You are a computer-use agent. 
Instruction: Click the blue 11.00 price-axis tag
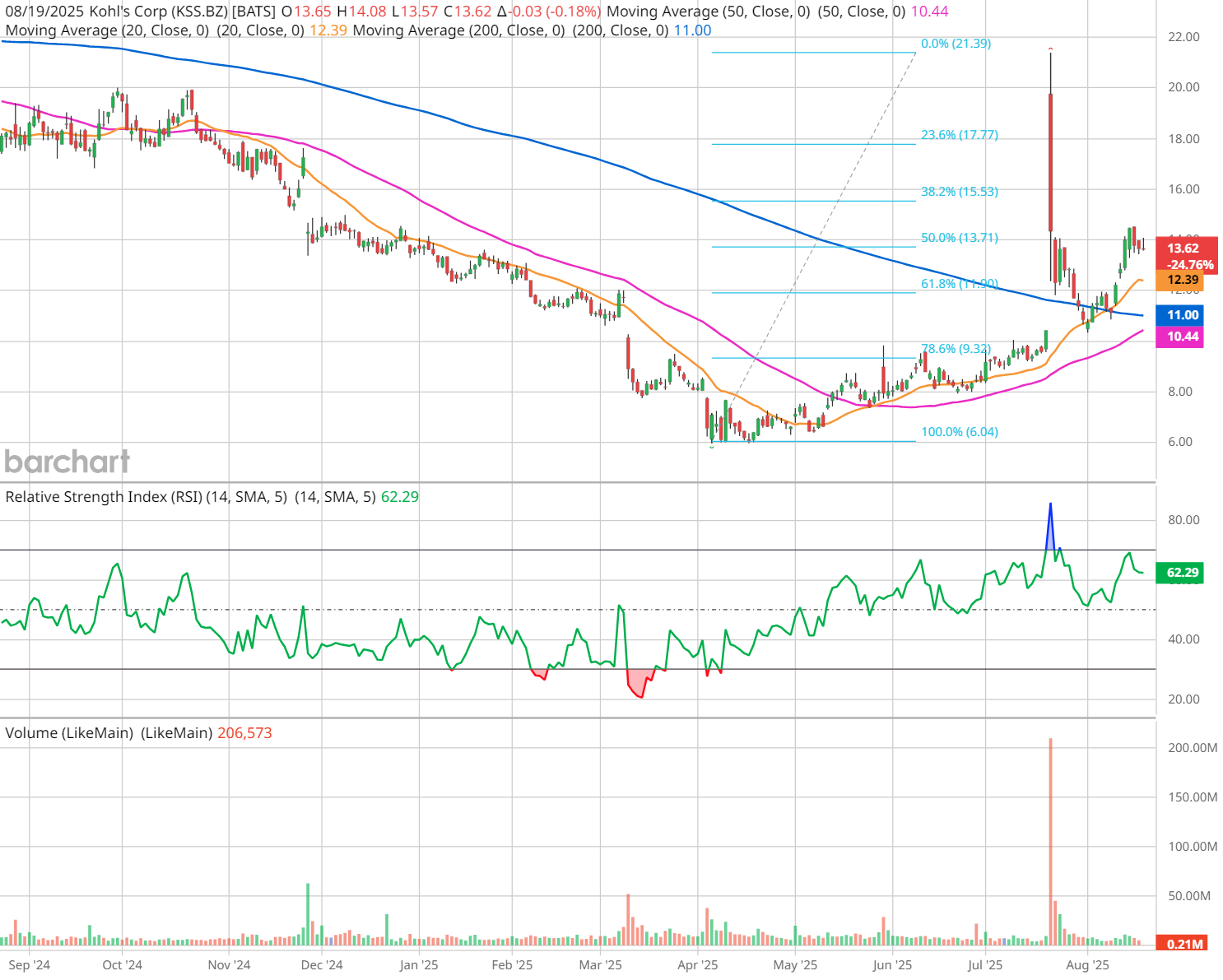(x=1180, y=315)
